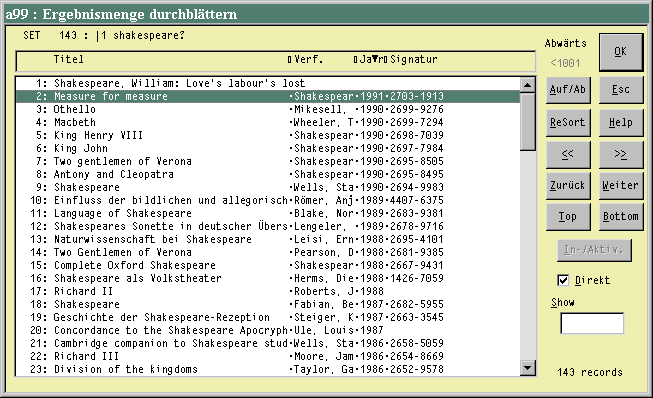
Task: Click the OK button
Action: click(x=621, y=52)
